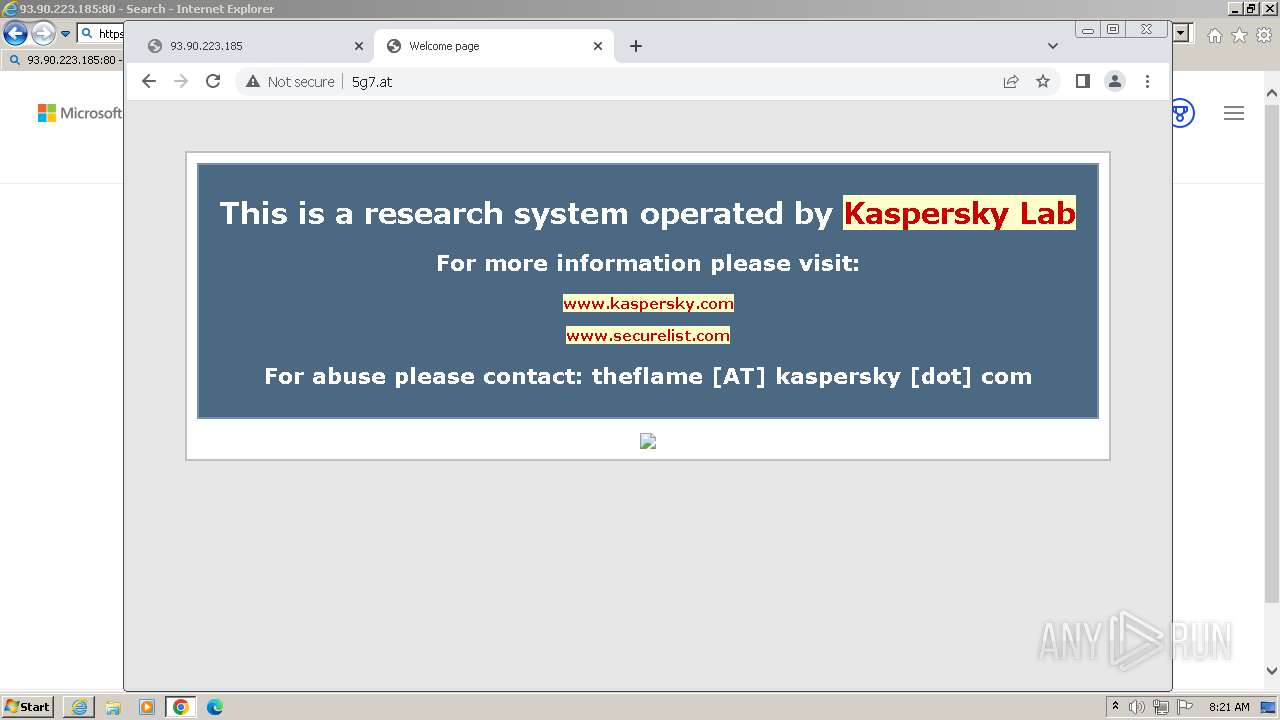
Task: Open File Explorer from taskbar
Action: tap(113, 707)
